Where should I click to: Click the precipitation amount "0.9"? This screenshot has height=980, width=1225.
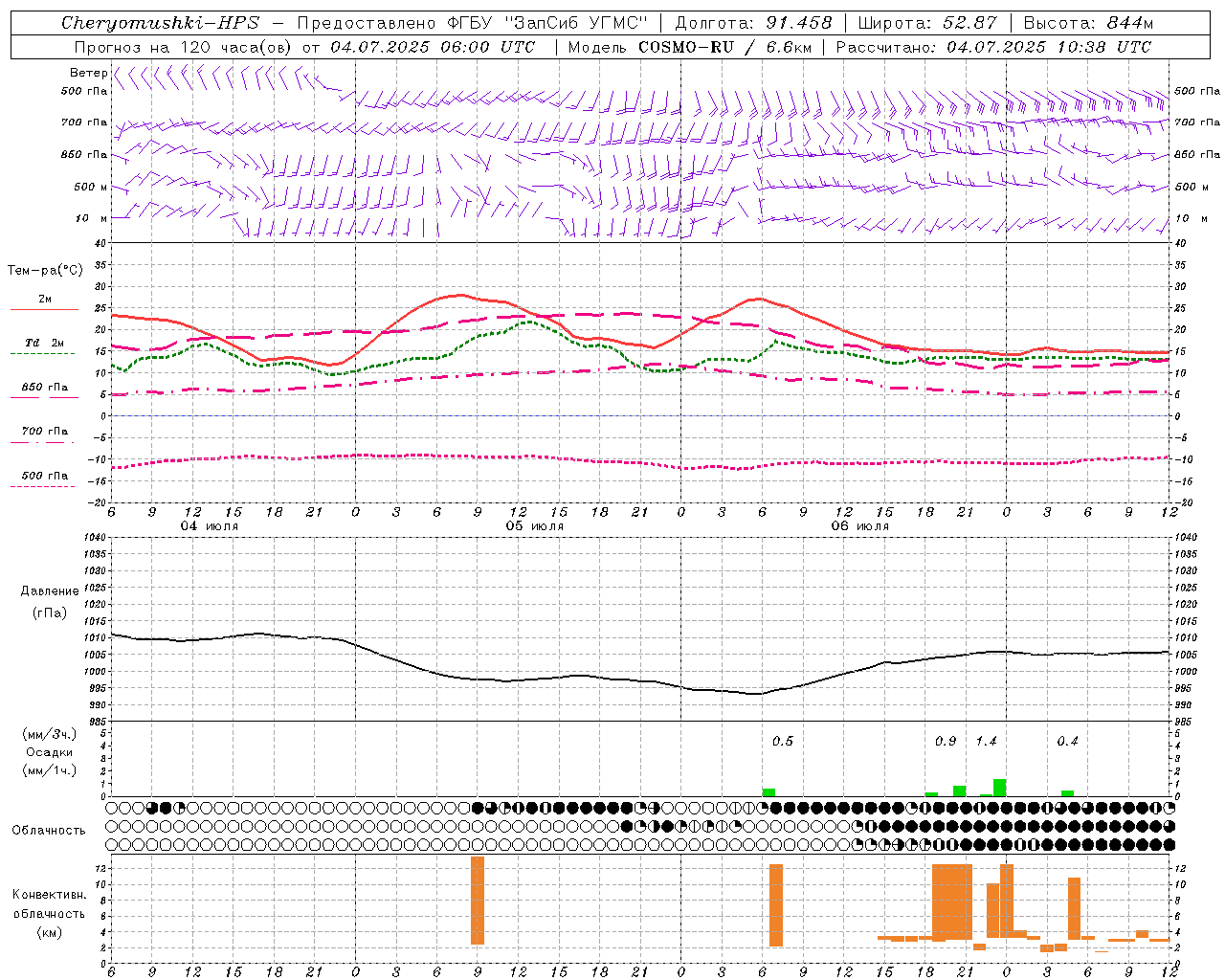tap(946, 741)
